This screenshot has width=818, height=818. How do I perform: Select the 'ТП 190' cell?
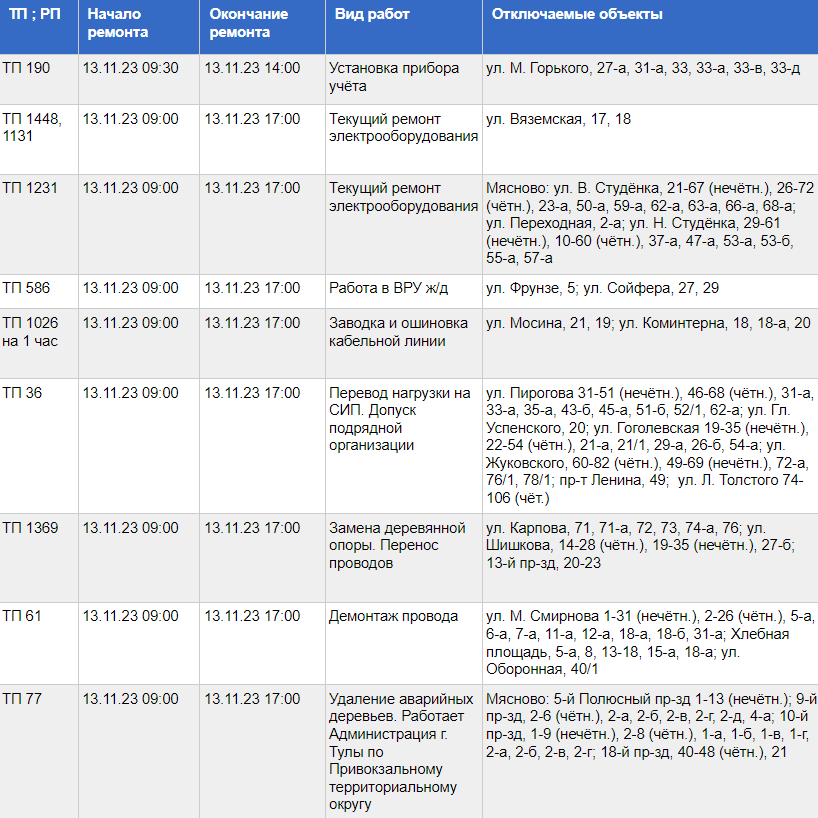click(39, 79)
